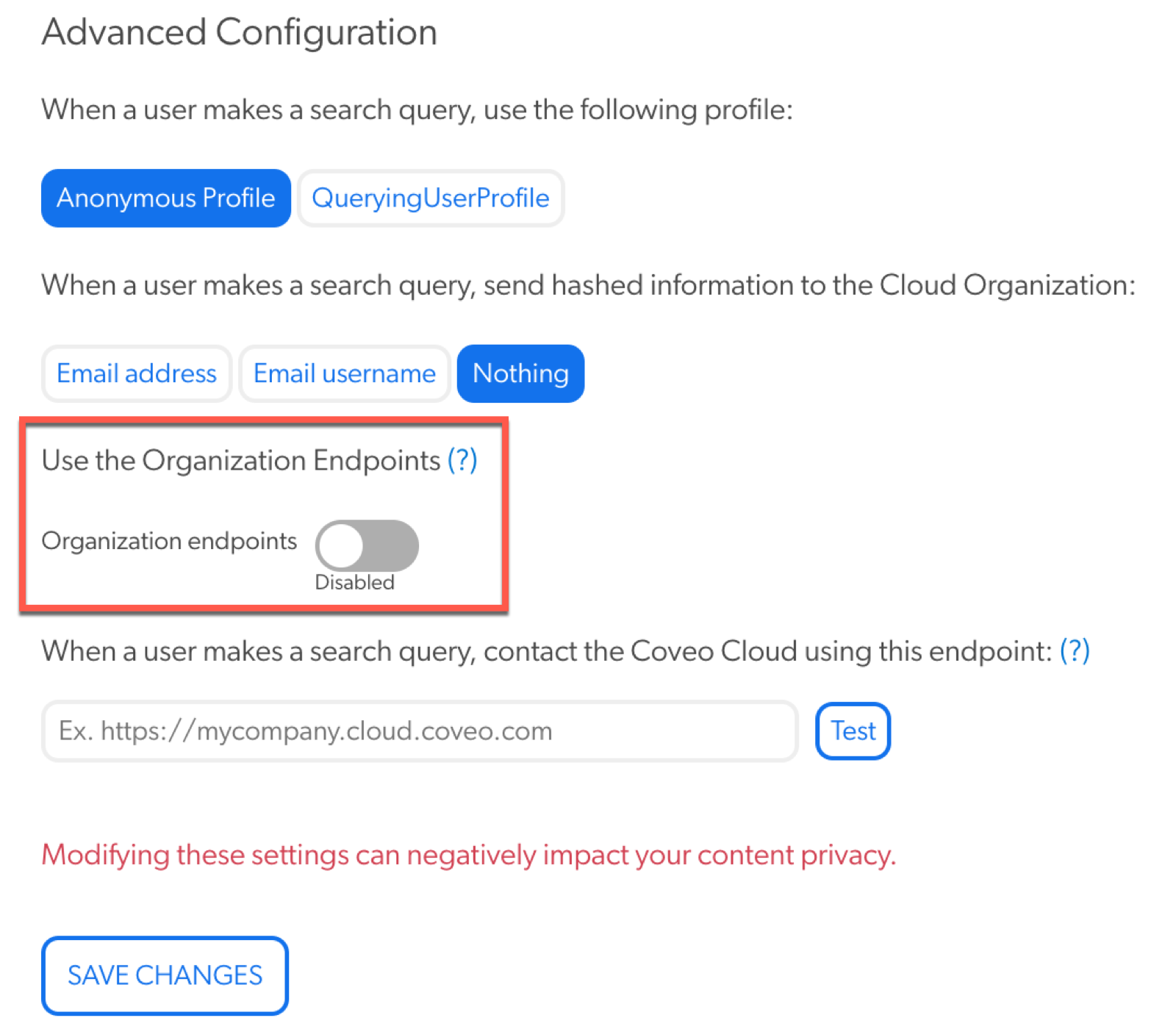This screenshot has width=1176, height=1029.
Task: Choose Nothing for hashed information
Action: coord(520,373)
